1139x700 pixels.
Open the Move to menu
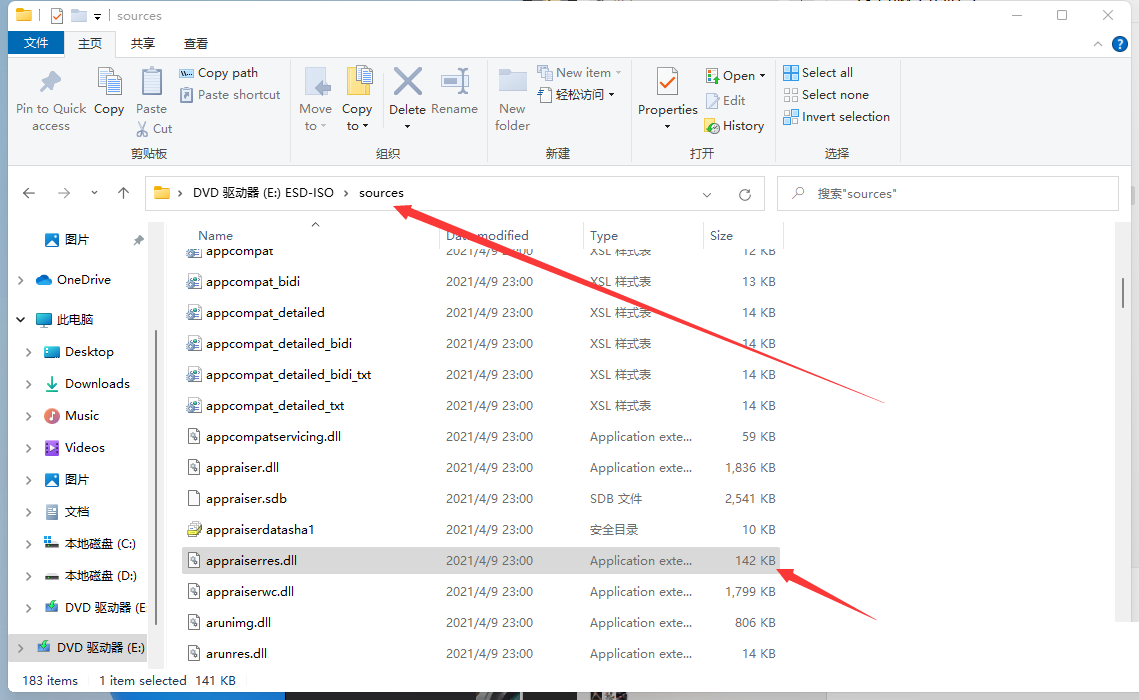click(x=315, y=100)
